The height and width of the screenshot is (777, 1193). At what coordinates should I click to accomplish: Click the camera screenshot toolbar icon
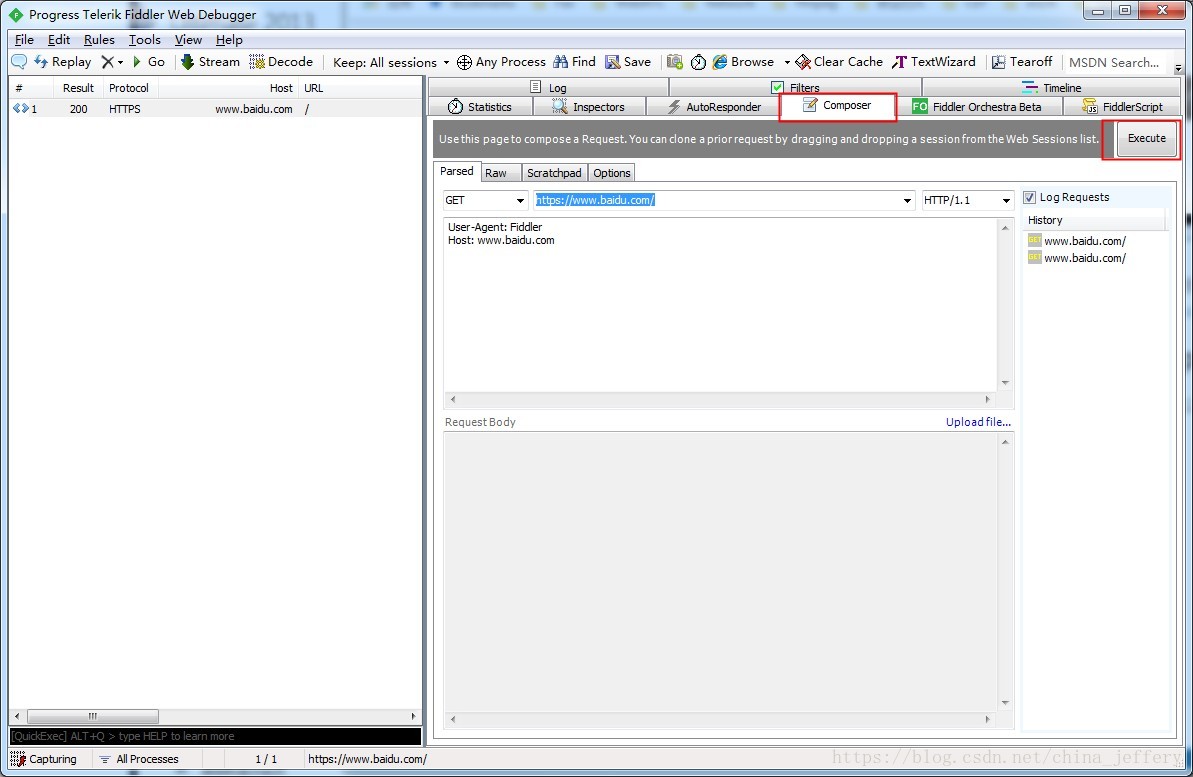674,62
